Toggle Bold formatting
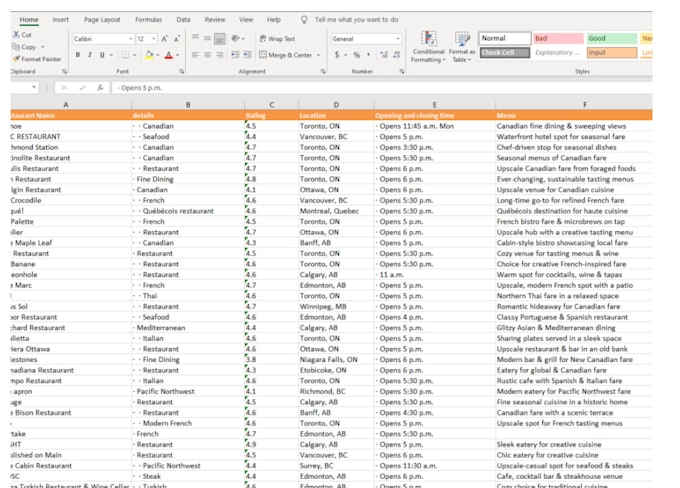Viewport: 680px width, 488px height. [78, 55]
